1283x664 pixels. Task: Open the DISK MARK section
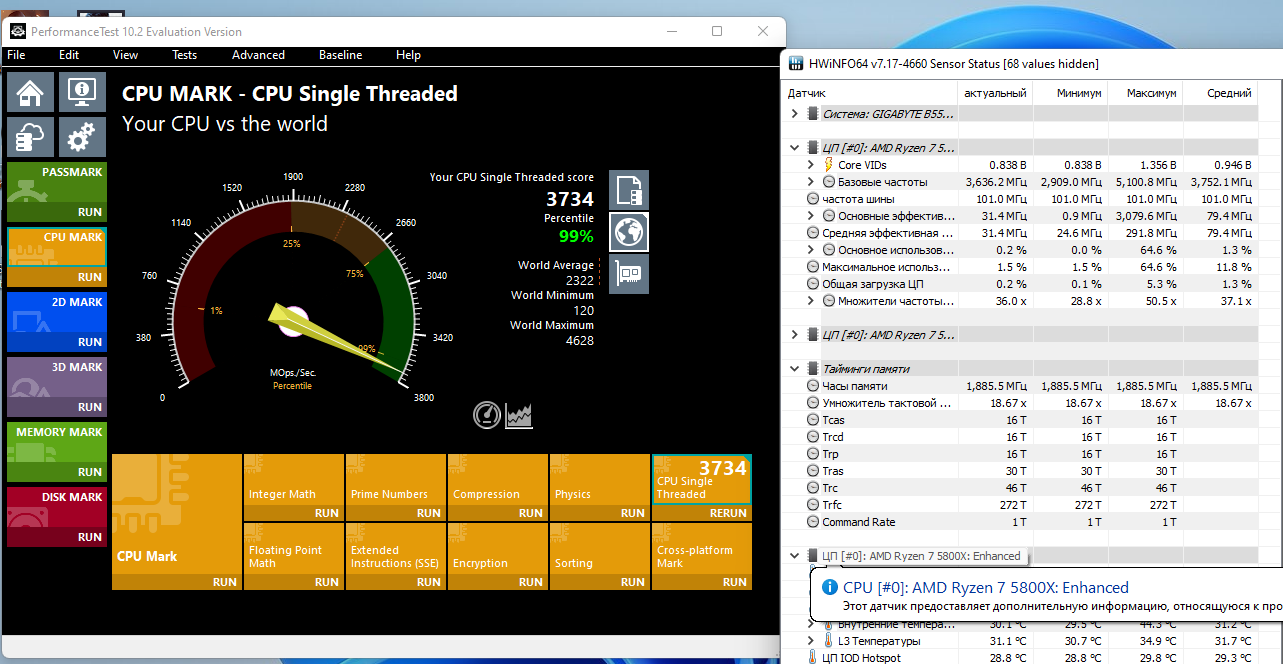(x=56, y=517)
